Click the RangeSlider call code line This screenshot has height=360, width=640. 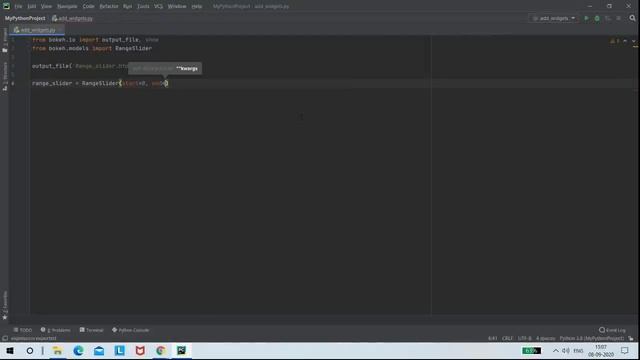point(100,83)
